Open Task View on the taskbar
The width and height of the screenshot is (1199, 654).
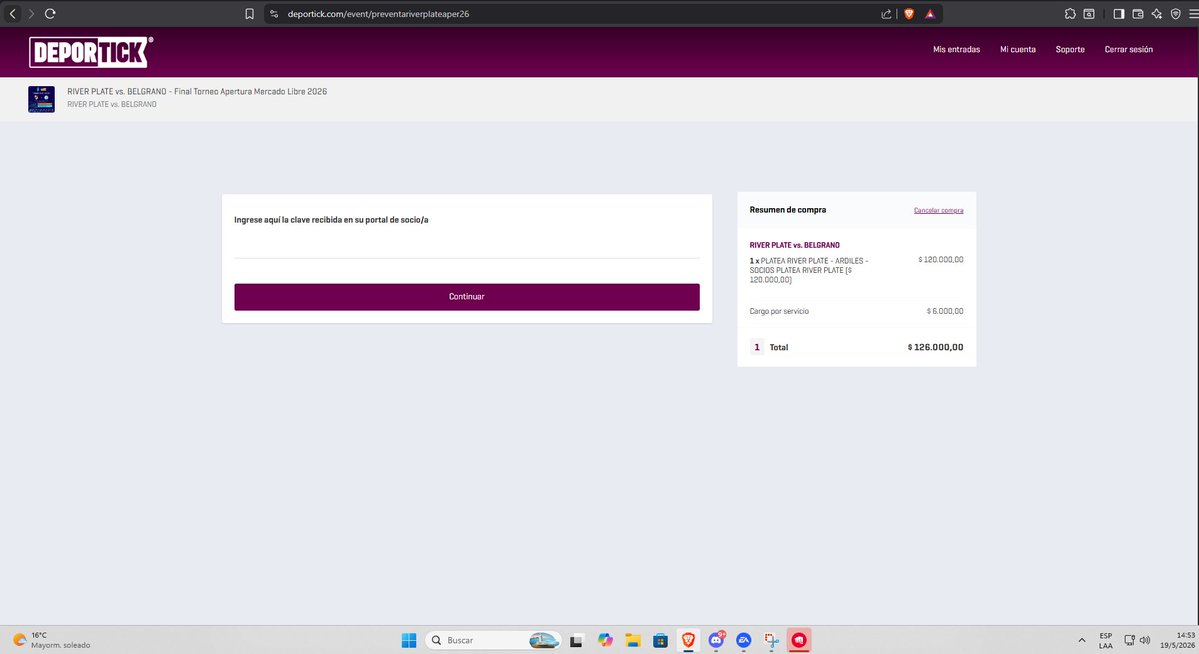click(577, 640)
